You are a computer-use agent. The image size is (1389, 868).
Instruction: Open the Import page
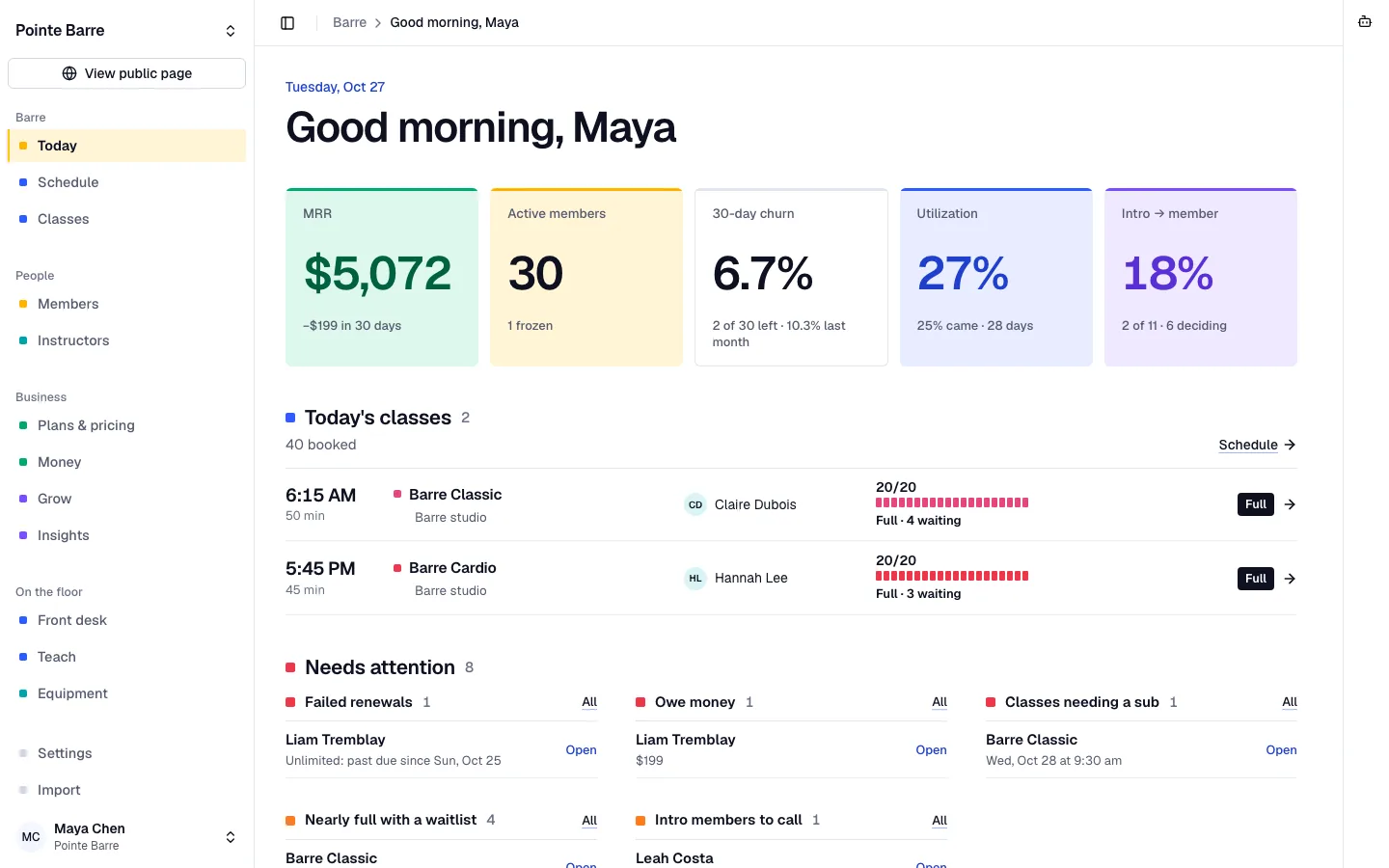(126, 790)
